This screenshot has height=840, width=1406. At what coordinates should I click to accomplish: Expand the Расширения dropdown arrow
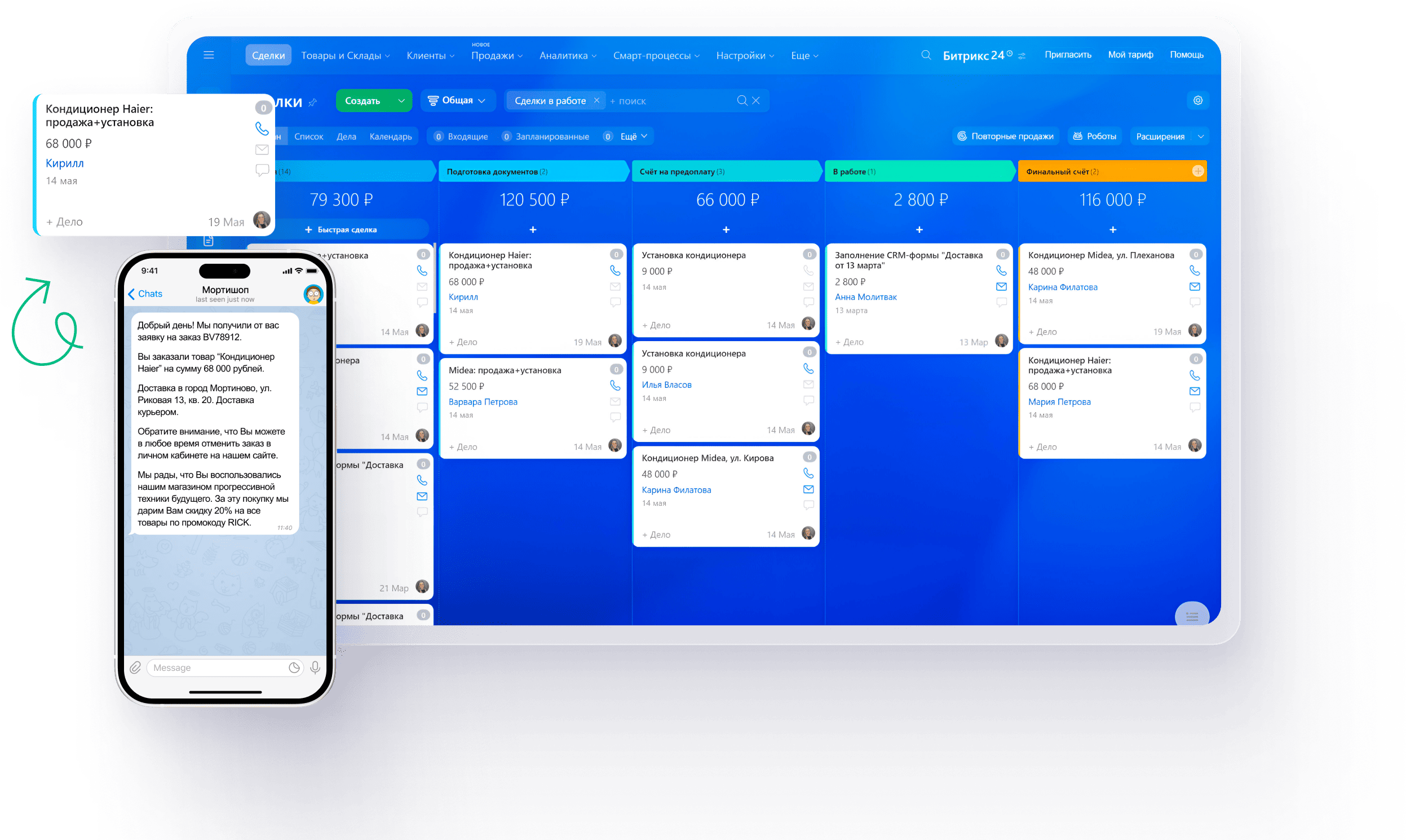click(1200, 136)
